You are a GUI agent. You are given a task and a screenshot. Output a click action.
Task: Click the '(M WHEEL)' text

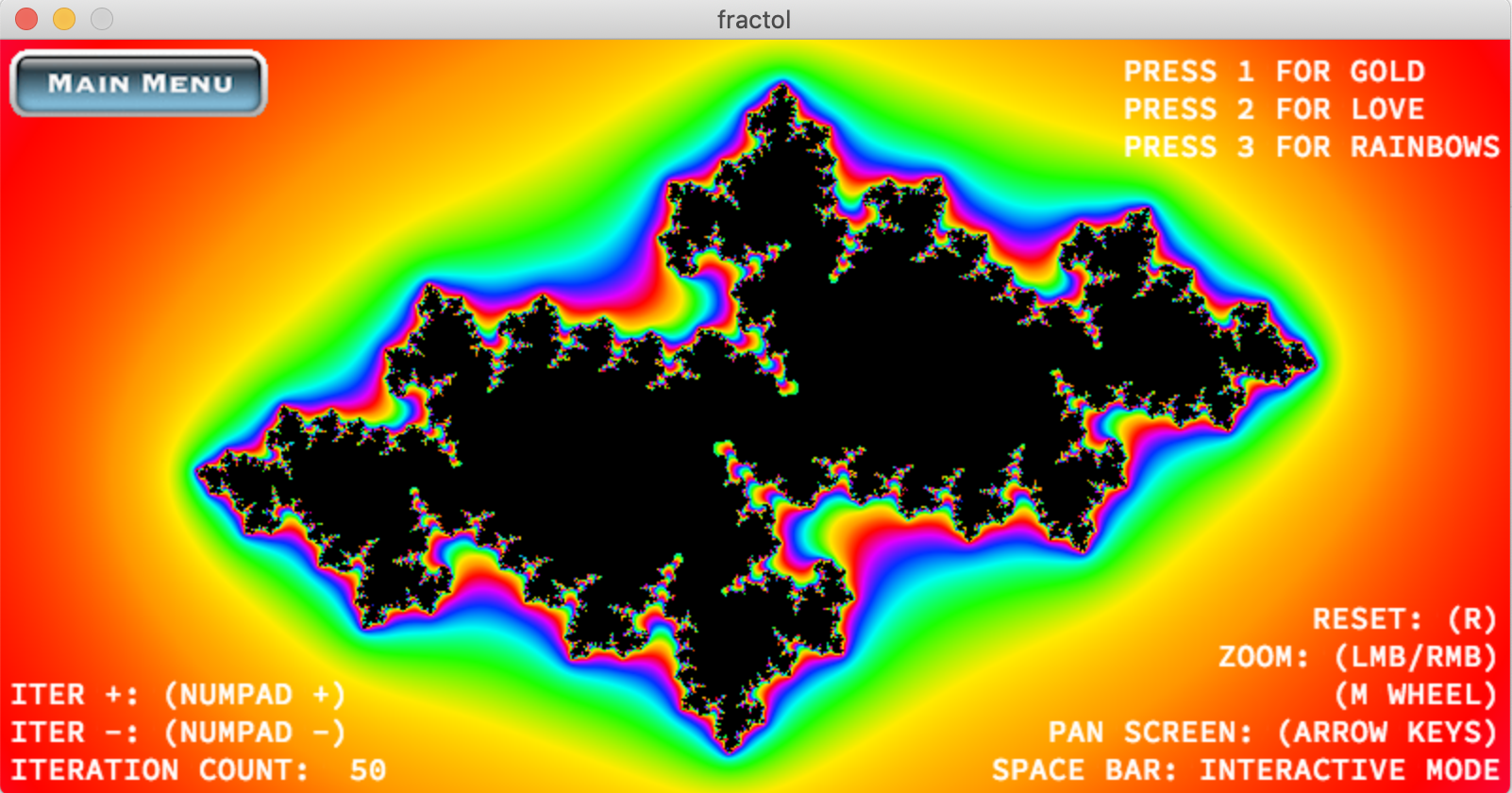coord(1416,695)
